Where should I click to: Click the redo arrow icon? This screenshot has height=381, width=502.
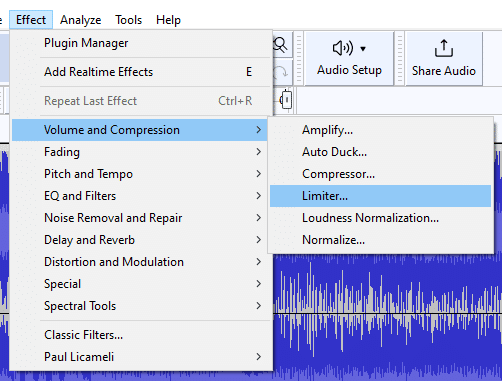point(280,72)
